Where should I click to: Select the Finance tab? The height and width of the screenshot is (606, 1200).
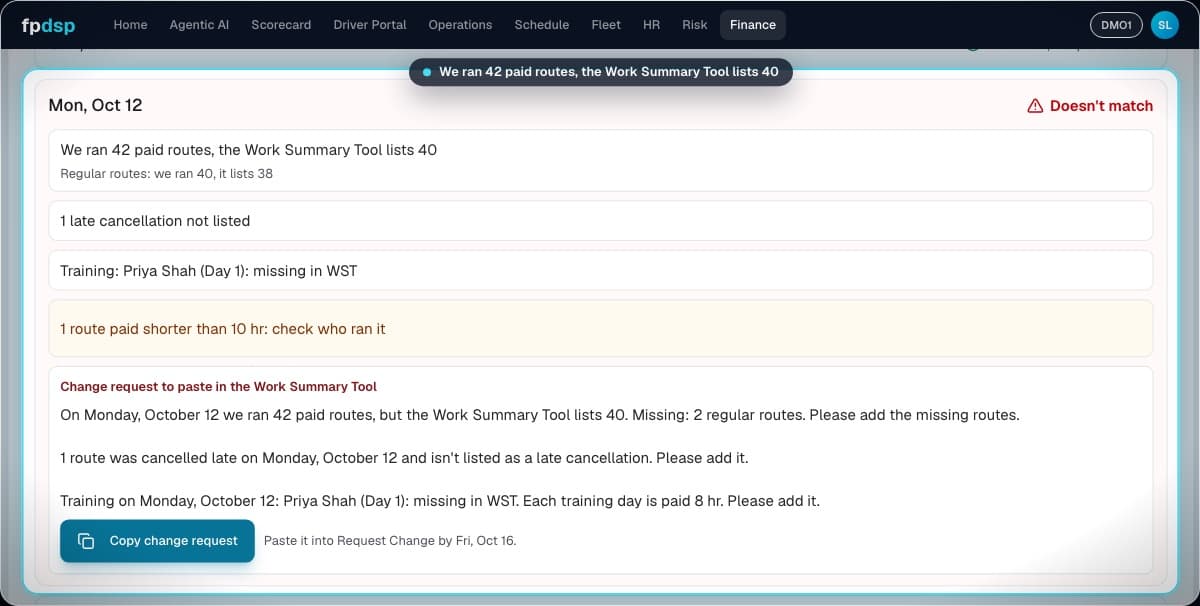(753, 25)
